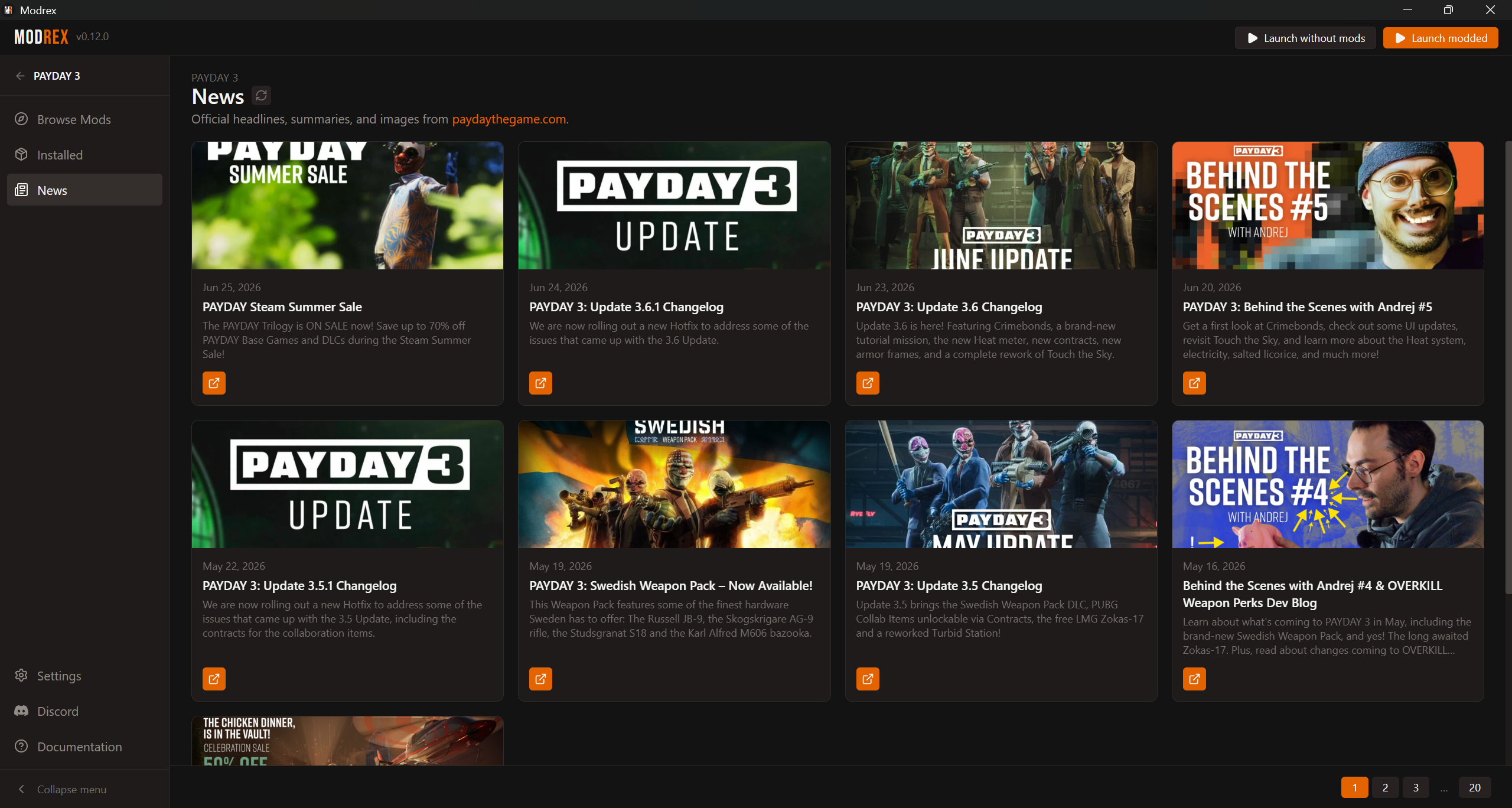
Task: Click the "Jun 25, 2026" date text
Action: tap(232, 288)
